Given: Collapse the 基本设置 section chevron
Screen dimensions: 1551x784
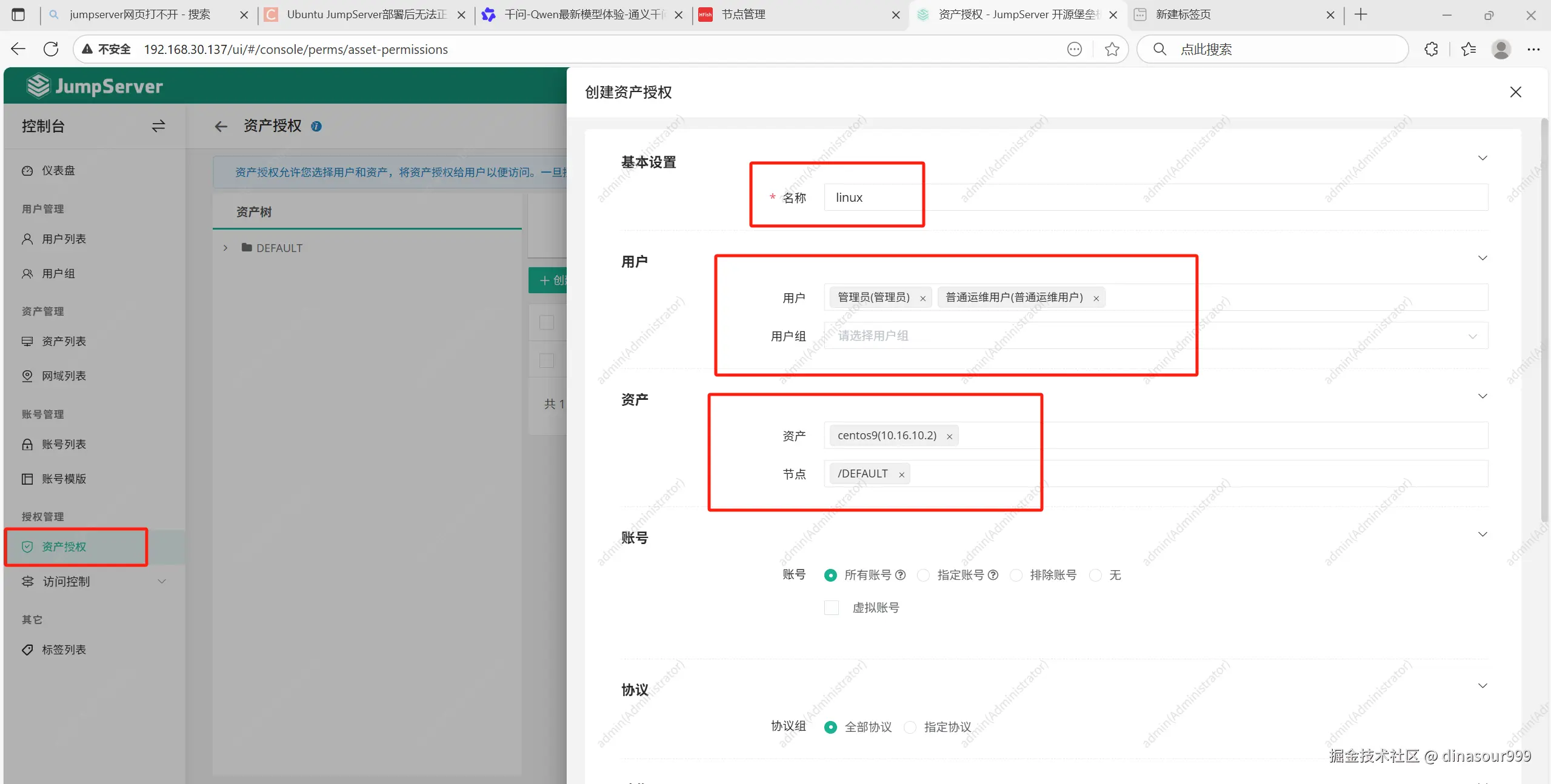Looking at the screenshot, I should 1482,158.
